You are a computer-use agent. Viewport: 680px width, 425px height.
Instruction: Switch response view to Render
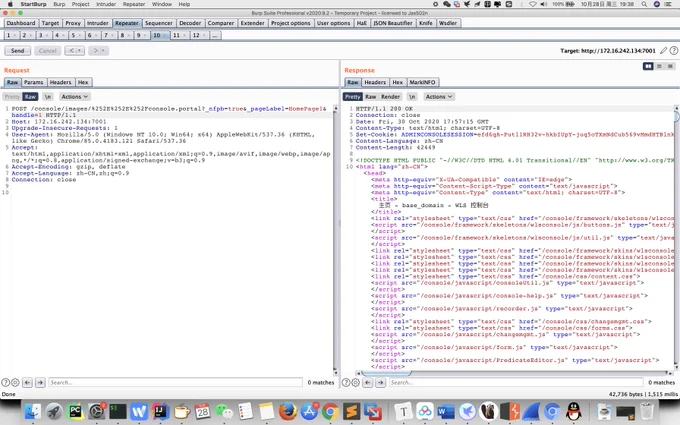pyautogui.click(x=390, y=97)
